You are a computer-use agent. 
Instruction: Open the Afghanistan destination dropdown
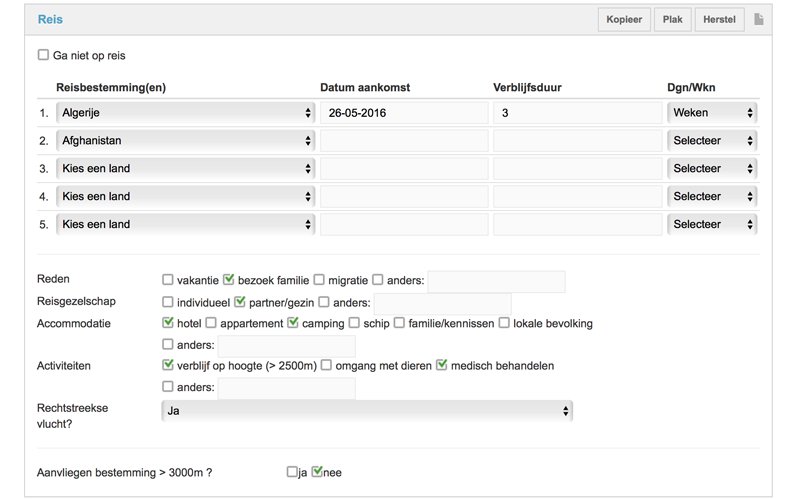[x=185, y=141]
